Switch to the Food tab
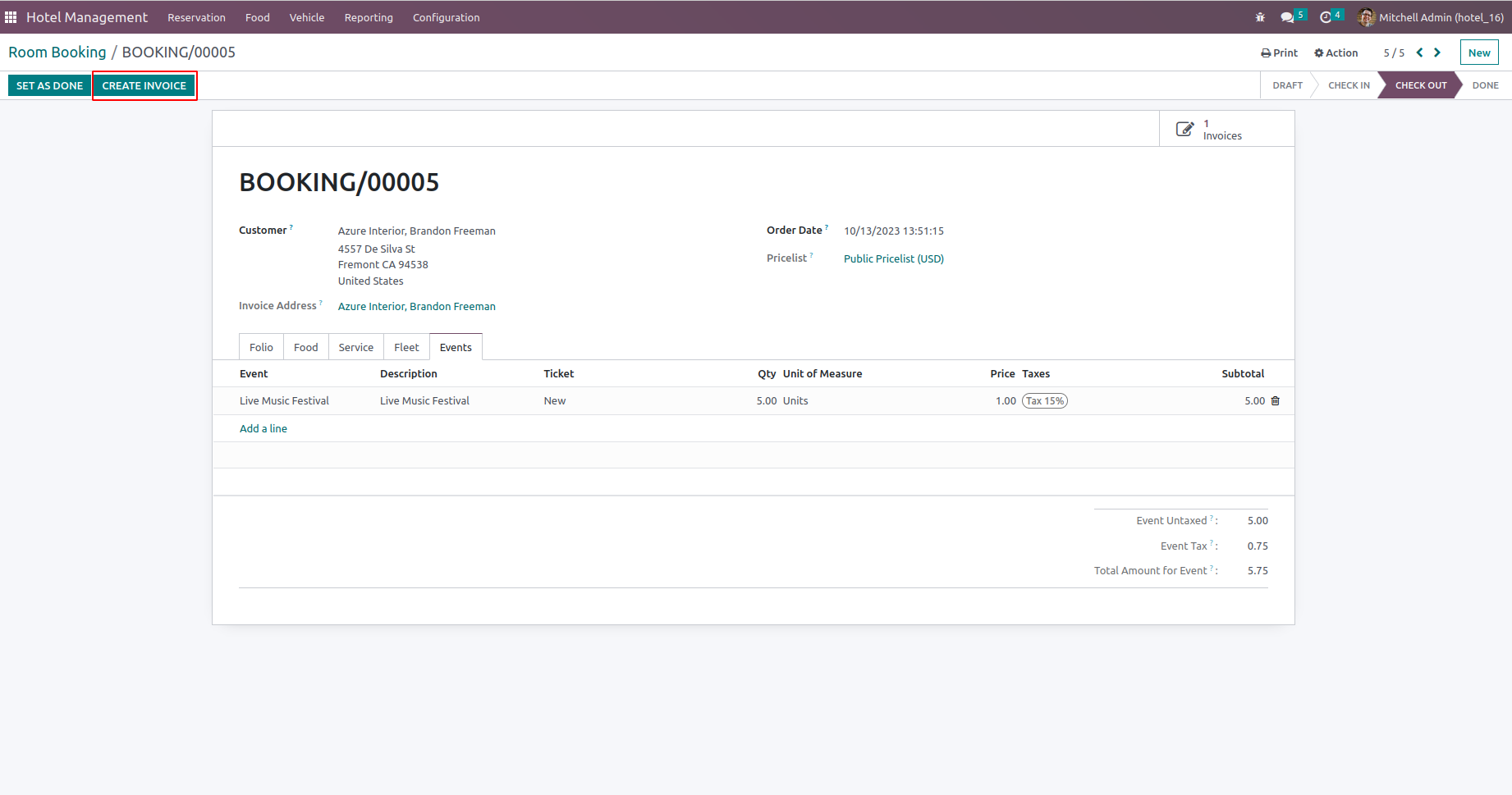The image size is (1512, 795). click(x=305, y=347)
